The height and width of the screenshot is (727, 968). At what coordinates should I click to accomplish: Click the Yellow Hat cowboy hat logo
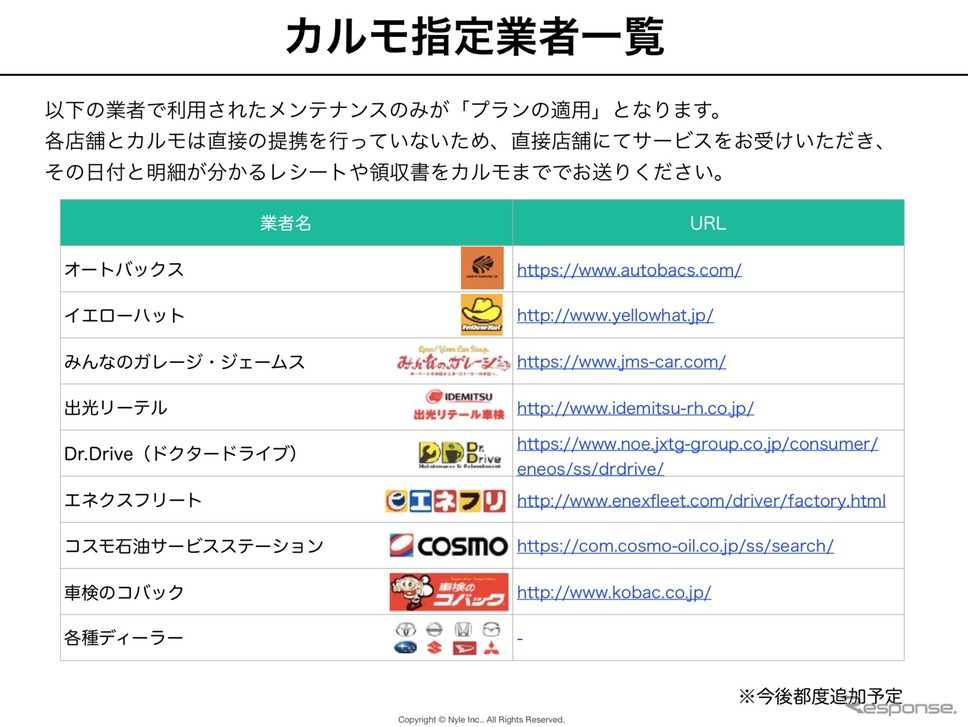coord(482,314)
